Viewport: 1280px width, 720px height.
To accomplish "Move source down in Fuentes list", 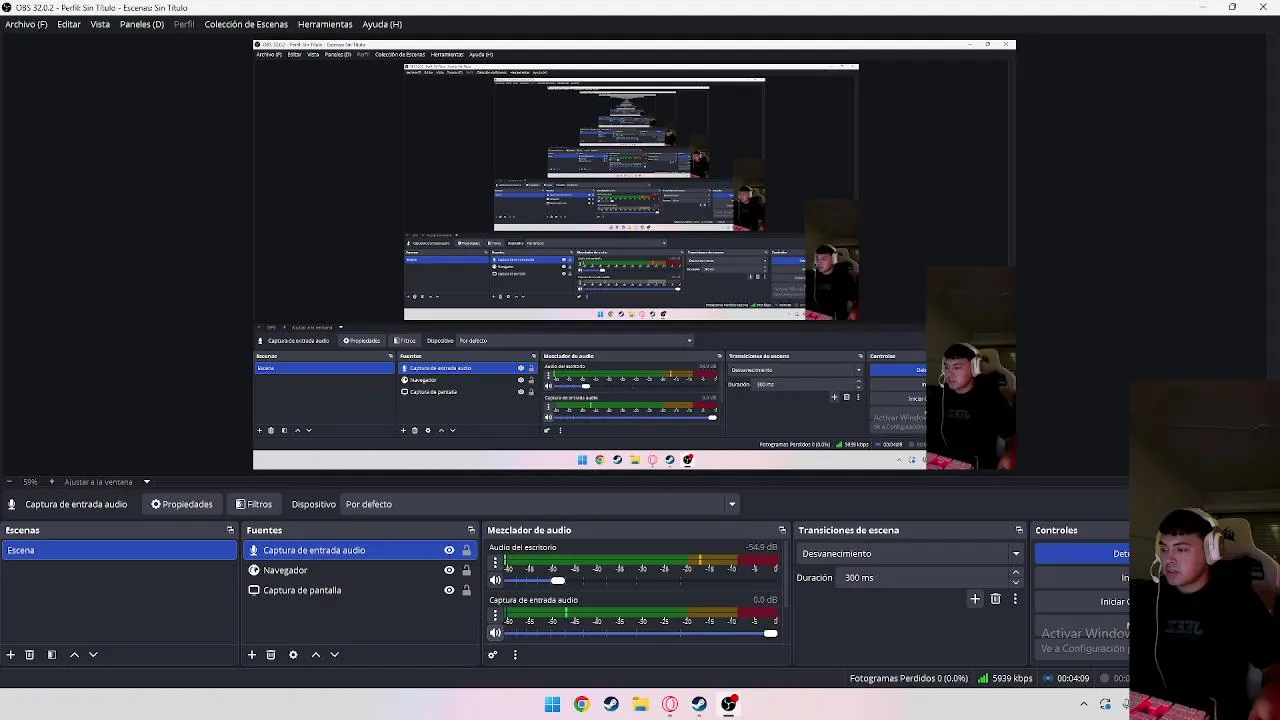I will pyautogui.click(x=335, y=655).
